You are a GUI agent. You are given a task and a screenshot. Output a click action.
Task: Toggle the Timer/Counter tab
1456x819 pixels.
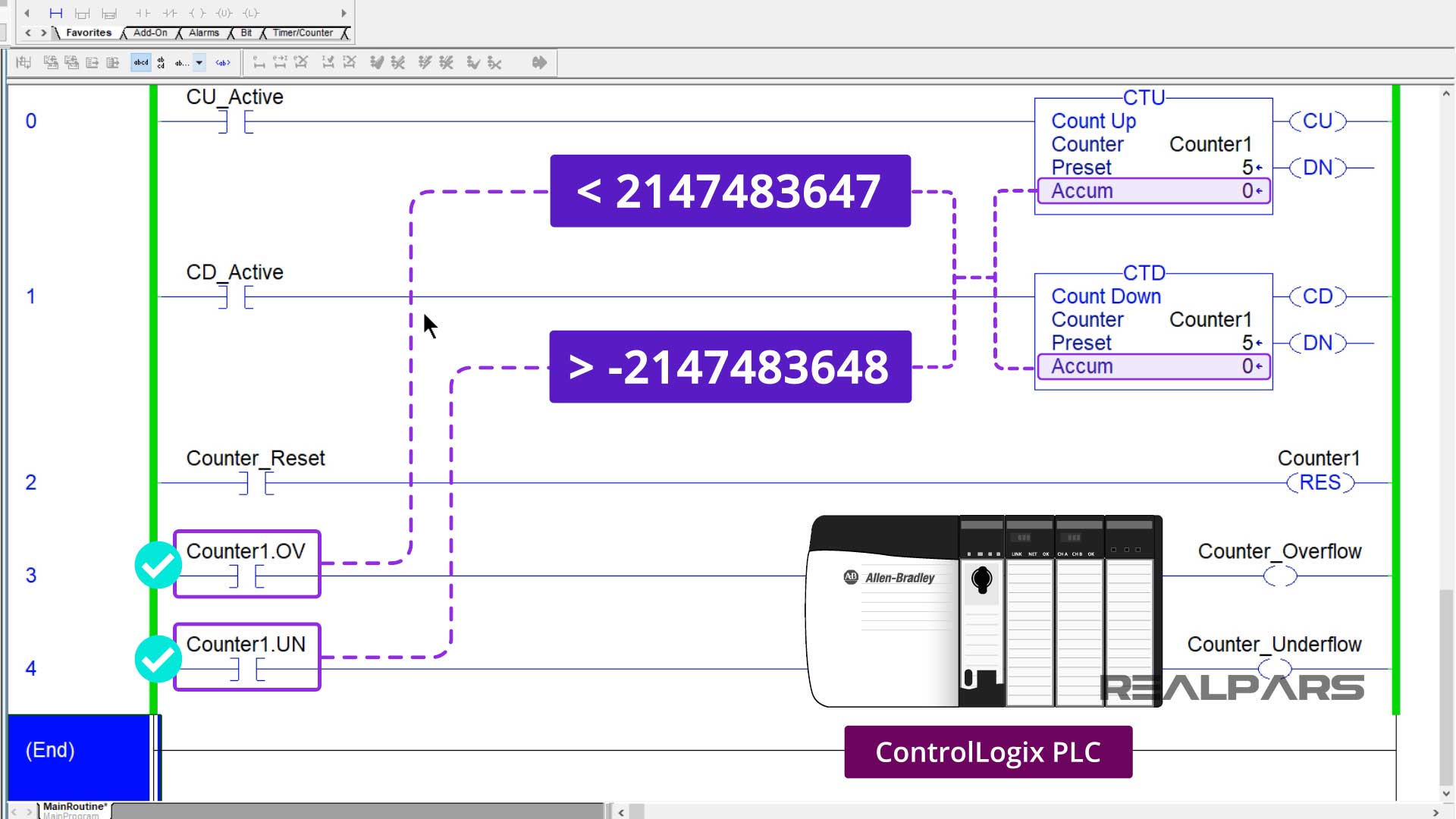[302, 33]
